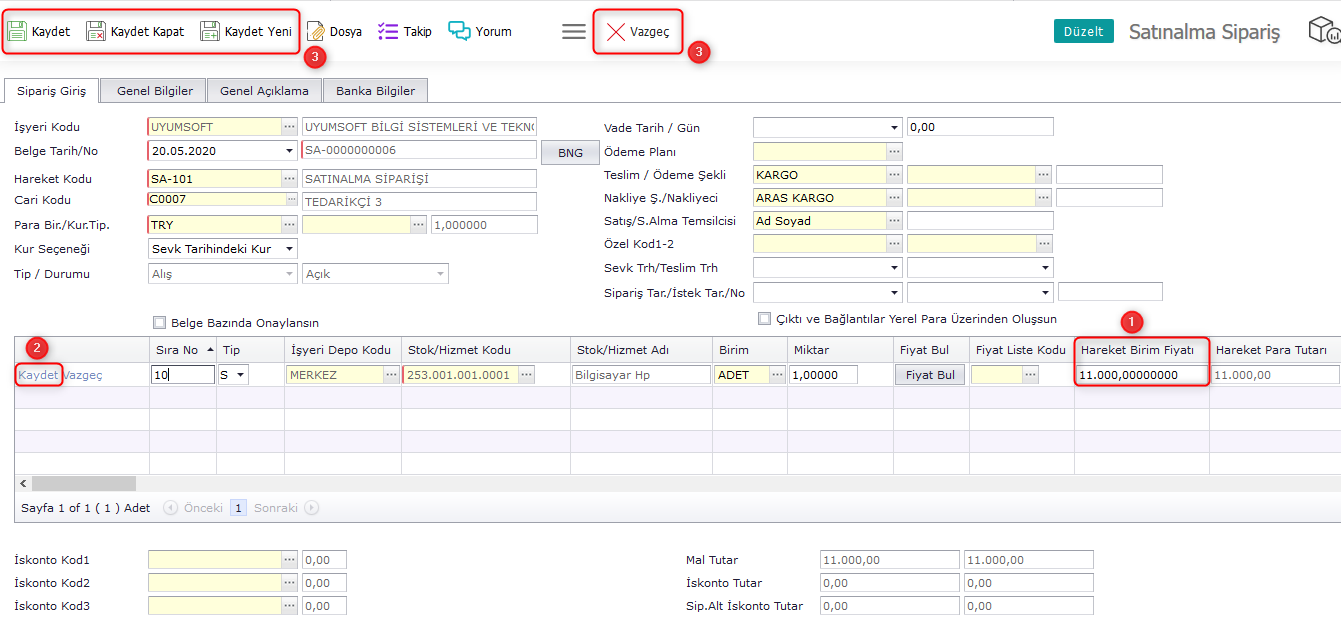Open the Sevk Trh date dropdown

tap(894, 268)
